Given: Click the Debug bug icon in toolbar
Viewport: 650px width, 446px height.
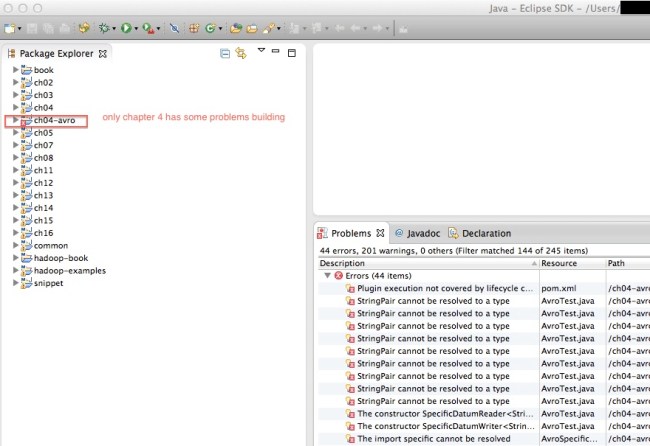Looking at the screenshot, I should (x=103, y=29).
